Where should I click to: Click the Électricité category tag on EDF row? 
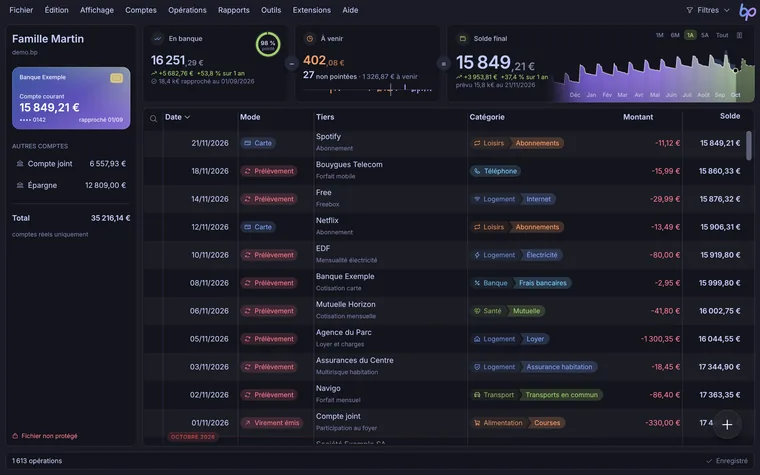point(542,255)
